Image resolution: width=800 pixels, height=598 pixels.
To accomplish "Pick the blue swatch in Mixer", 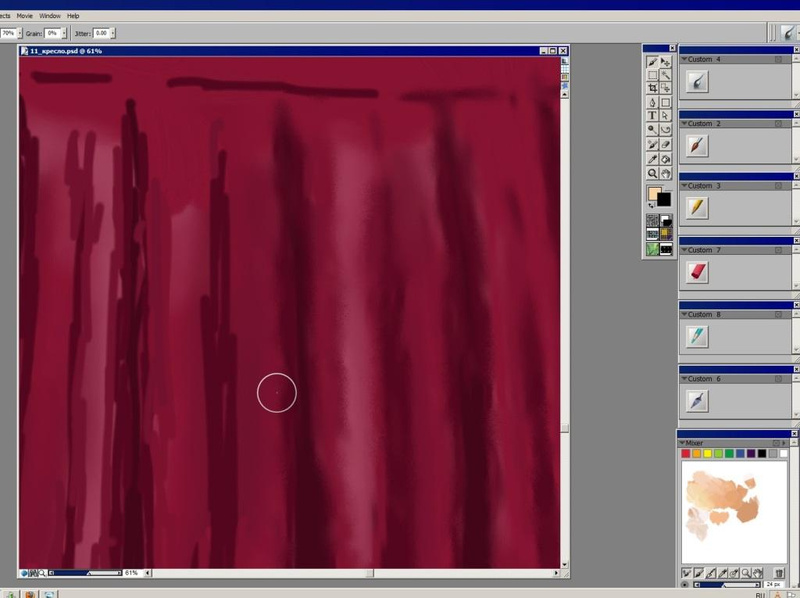I will tap(740, 454).
